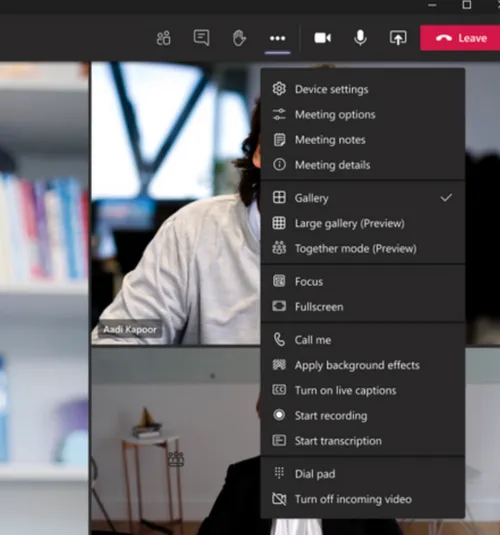500x535 pixels.
Task: Mute the microphone icon
Action: pyautogui.click(x=360, y=38)
